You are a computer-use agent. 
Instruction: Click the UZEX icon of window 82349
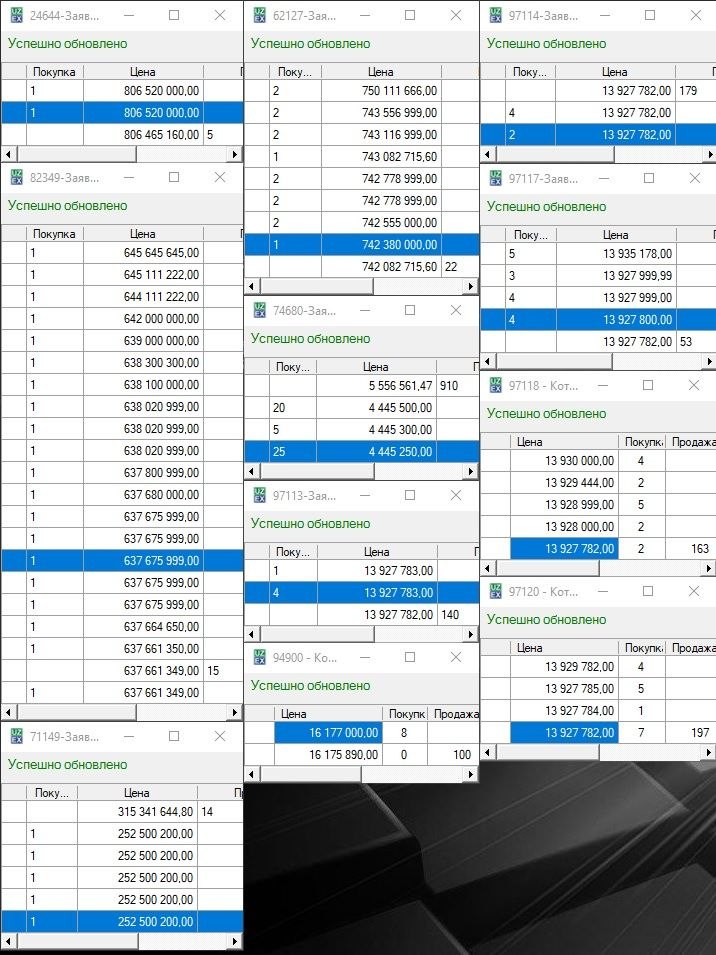point(16,178)
